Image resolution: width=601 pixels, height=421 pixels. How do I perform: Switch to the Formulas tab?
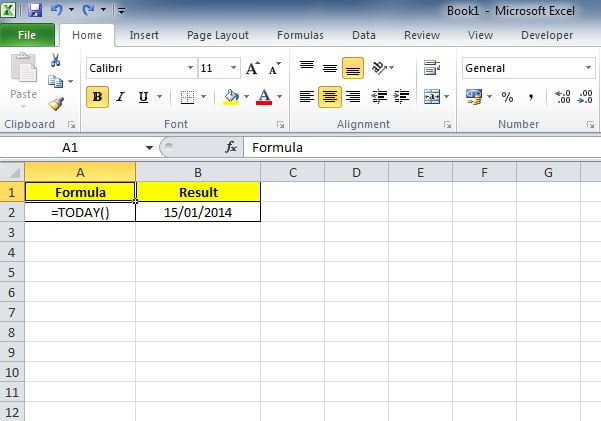[300, 35]
